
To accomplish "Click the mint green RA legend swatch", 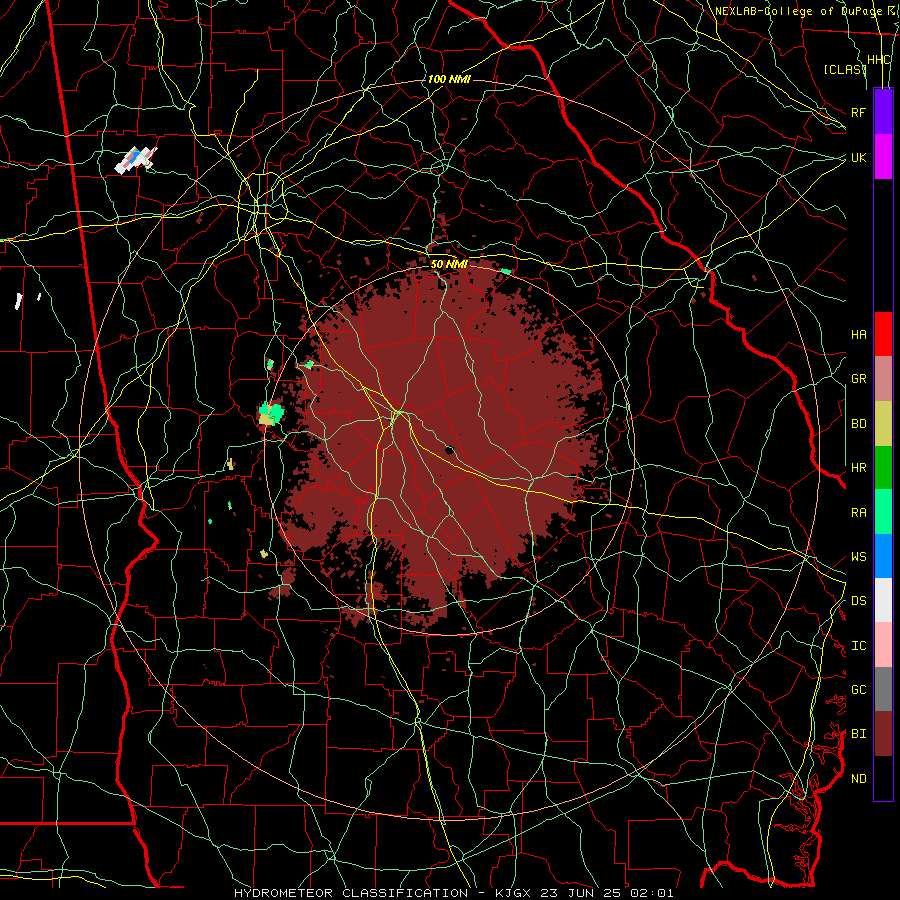I will click(883, 512).
